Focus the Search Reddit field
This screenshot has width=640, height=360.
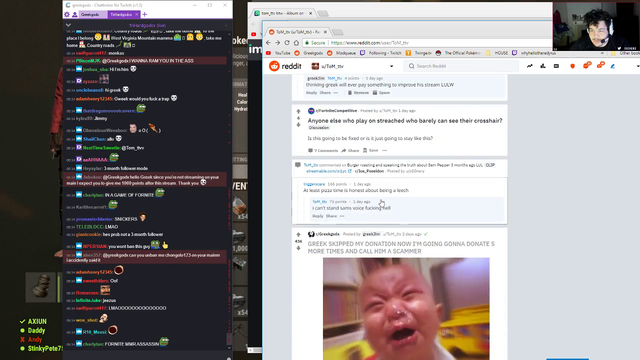pyautogui.click(x=461, y=66)
